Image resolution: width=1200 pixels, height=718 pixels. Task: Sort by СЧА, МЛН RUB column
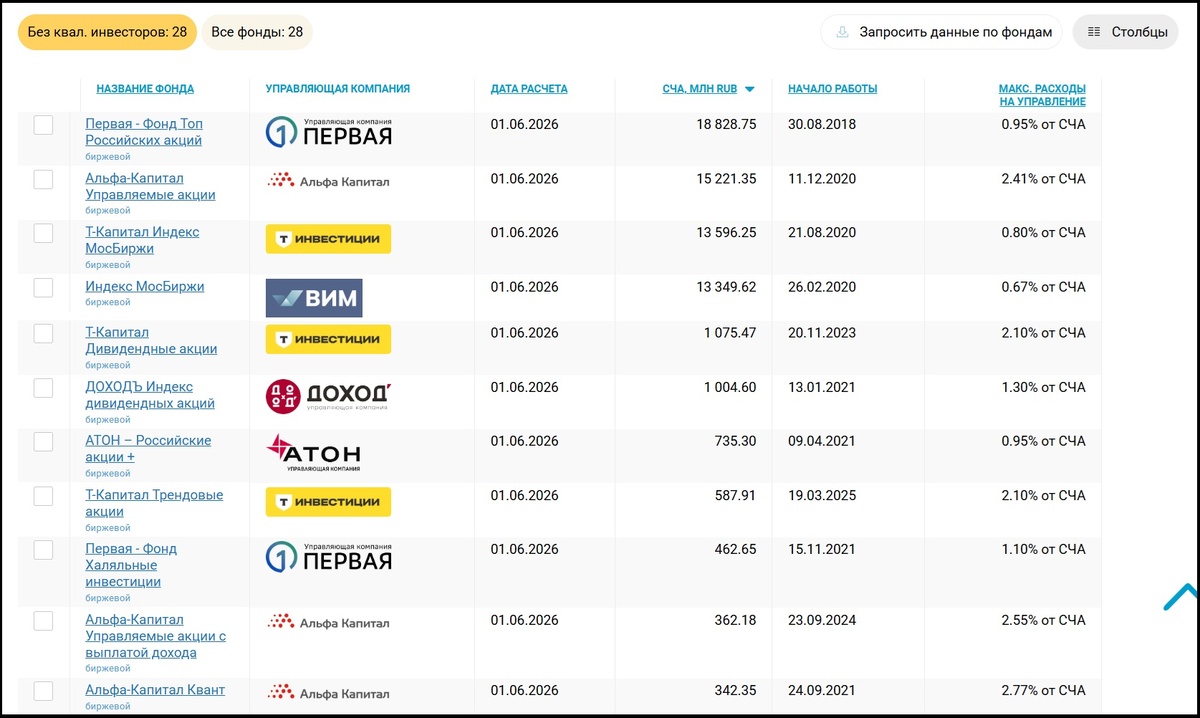pyautogui.click(x=699, y=89)
